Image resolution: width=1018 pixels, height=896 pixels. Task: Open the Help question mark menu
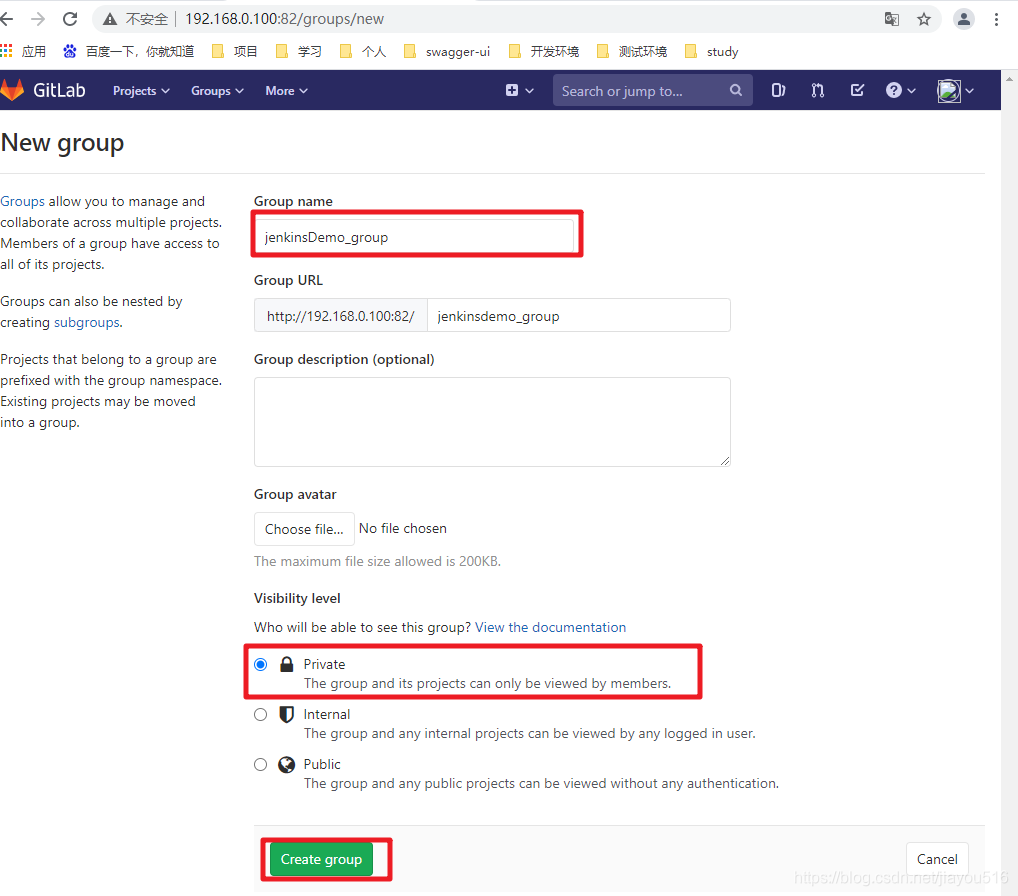893,90
